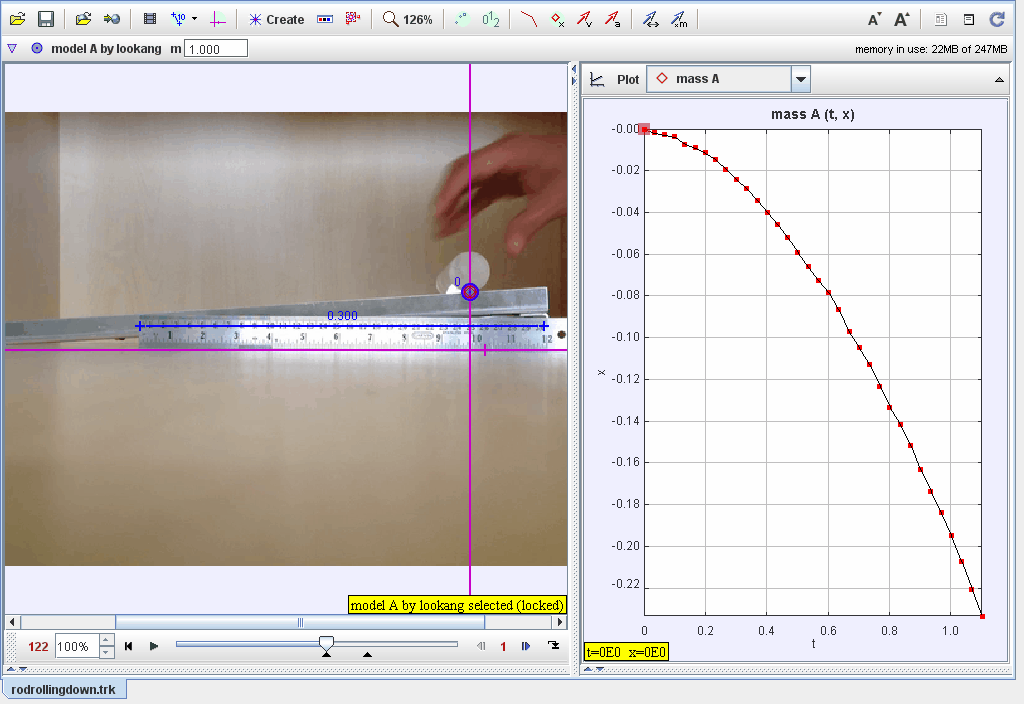Save the tracker file
This screenshot has height=704, width=1024.
(x=46, y=20)
